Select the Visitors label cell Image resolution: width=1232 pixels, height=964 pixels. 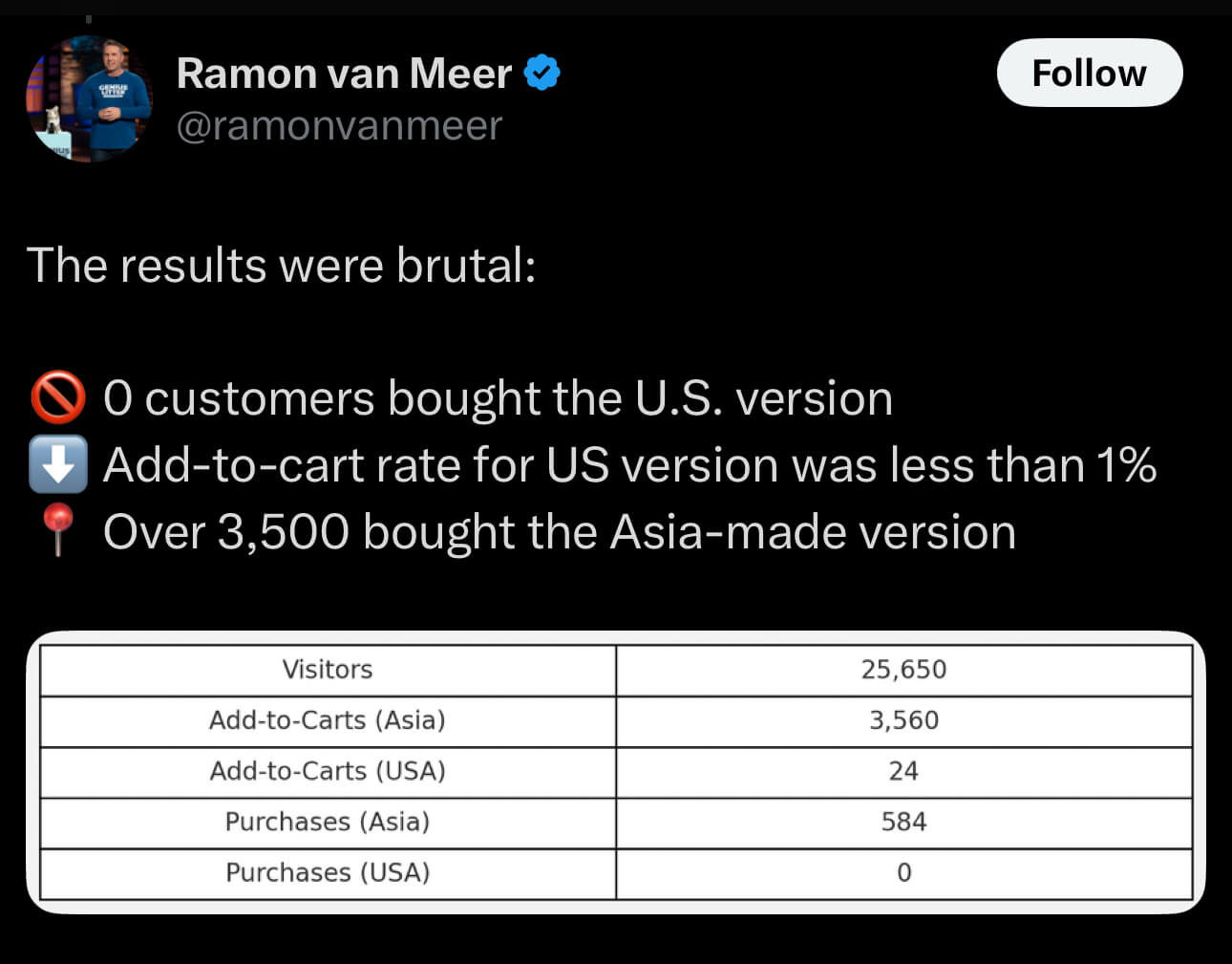point(328,670)
